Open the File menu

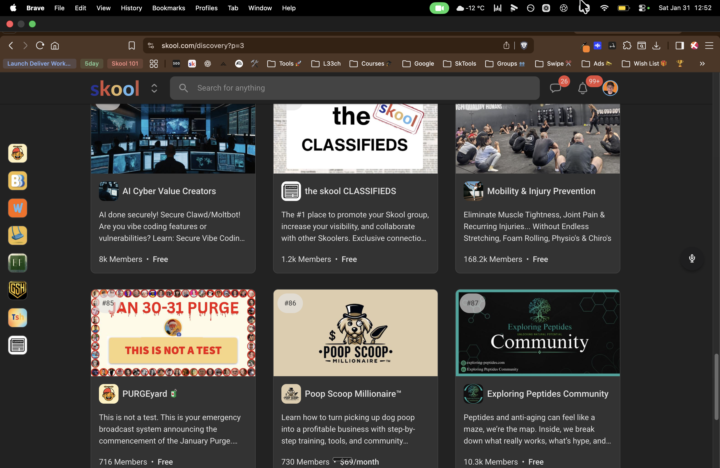[x=59, y=8]
